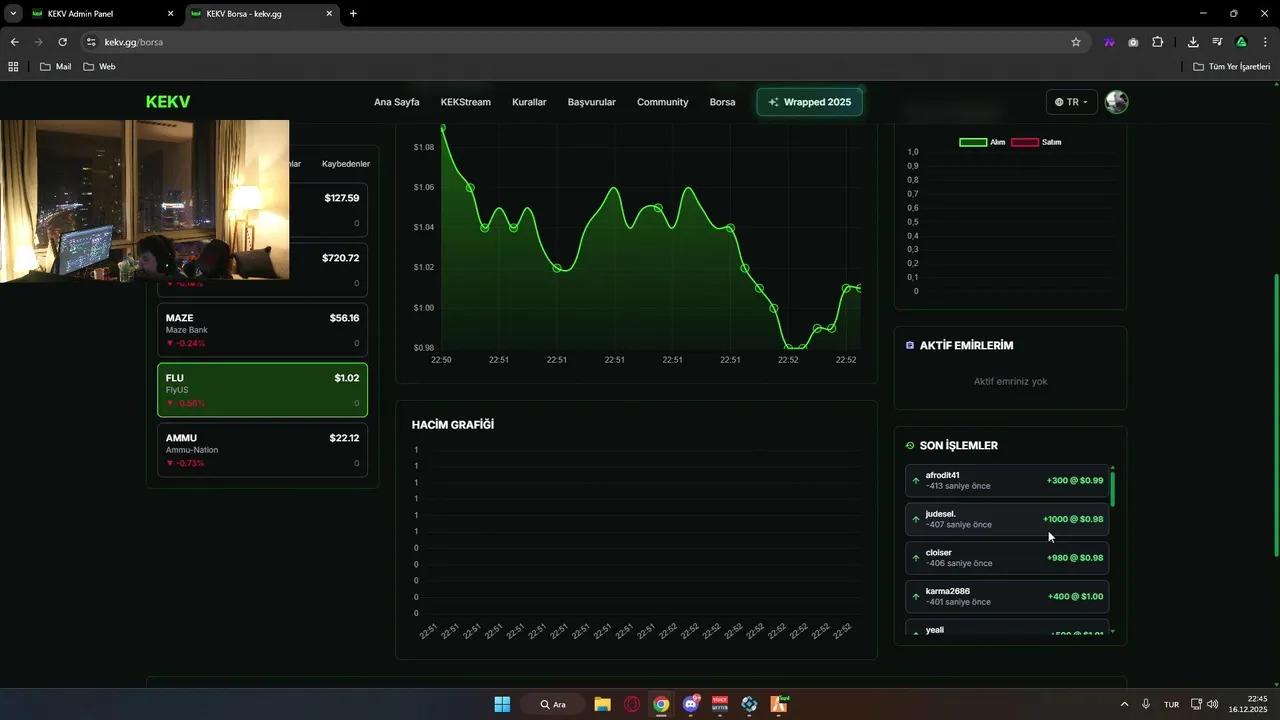This screenshot has height=720, width=1280.
Task: Show hidden system tray icons
Action: pos(1124,704)
